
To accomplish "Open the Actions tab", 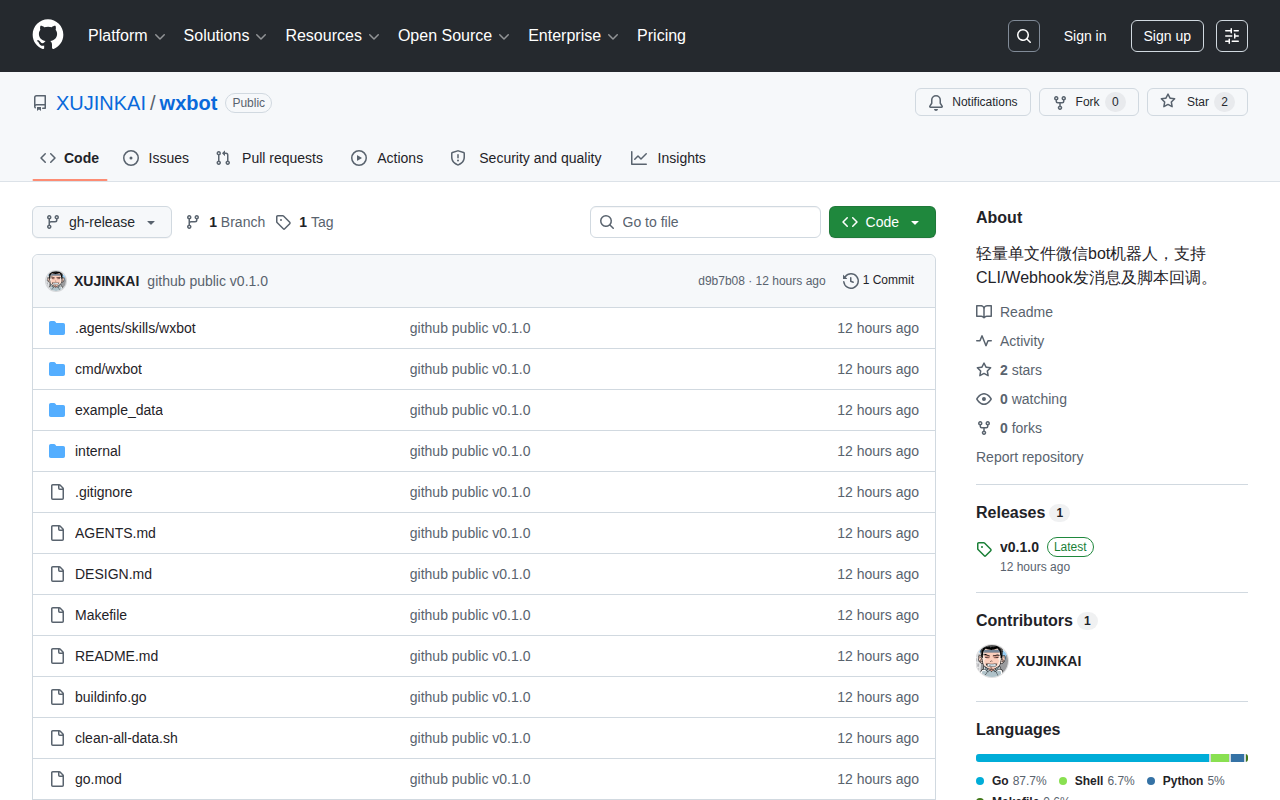I will pyautogui.click(x=387, y=158).
